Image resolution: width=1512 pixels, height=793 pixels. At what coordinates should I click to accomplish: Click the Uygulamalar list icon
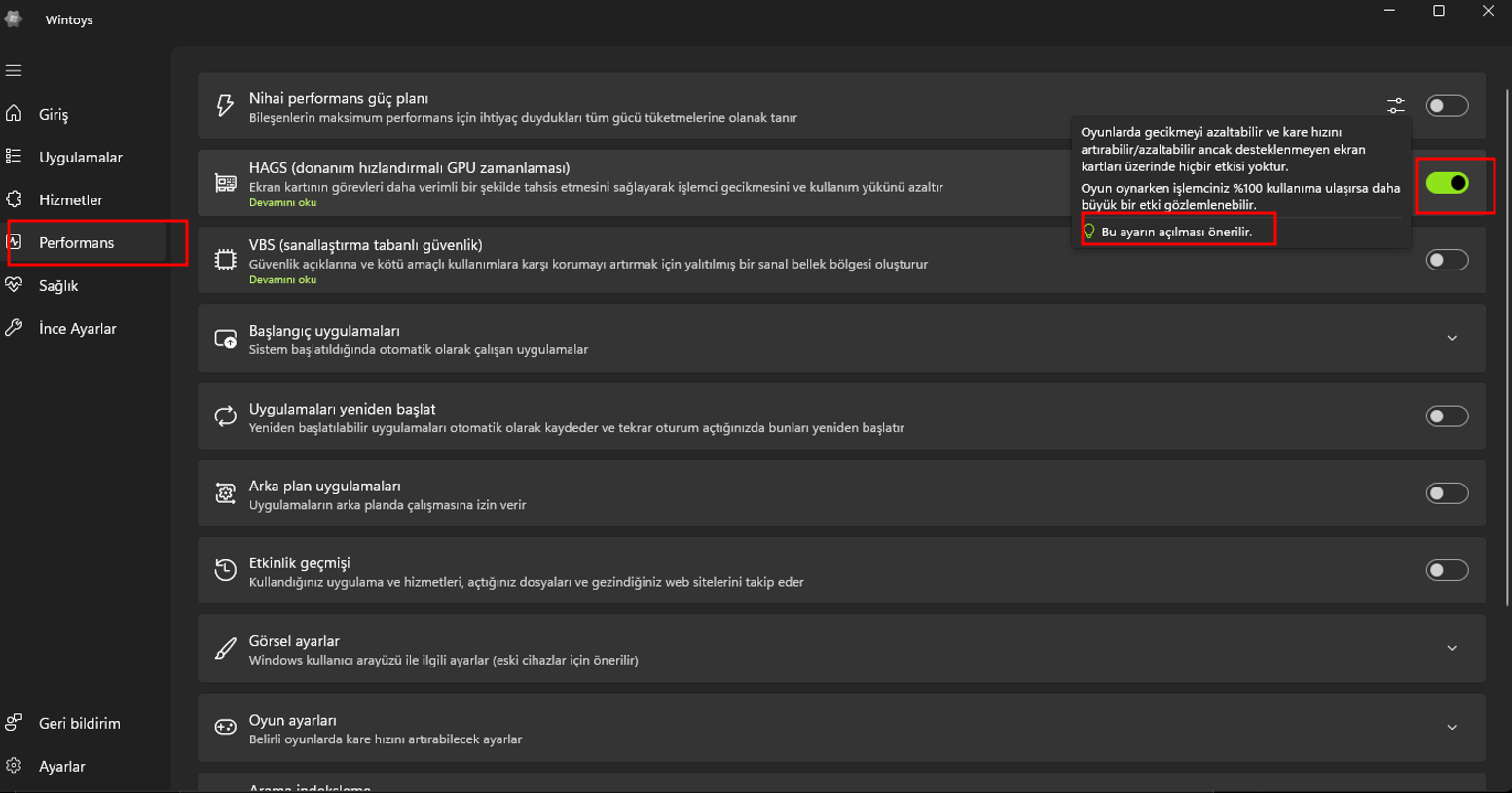pos(14,157)
